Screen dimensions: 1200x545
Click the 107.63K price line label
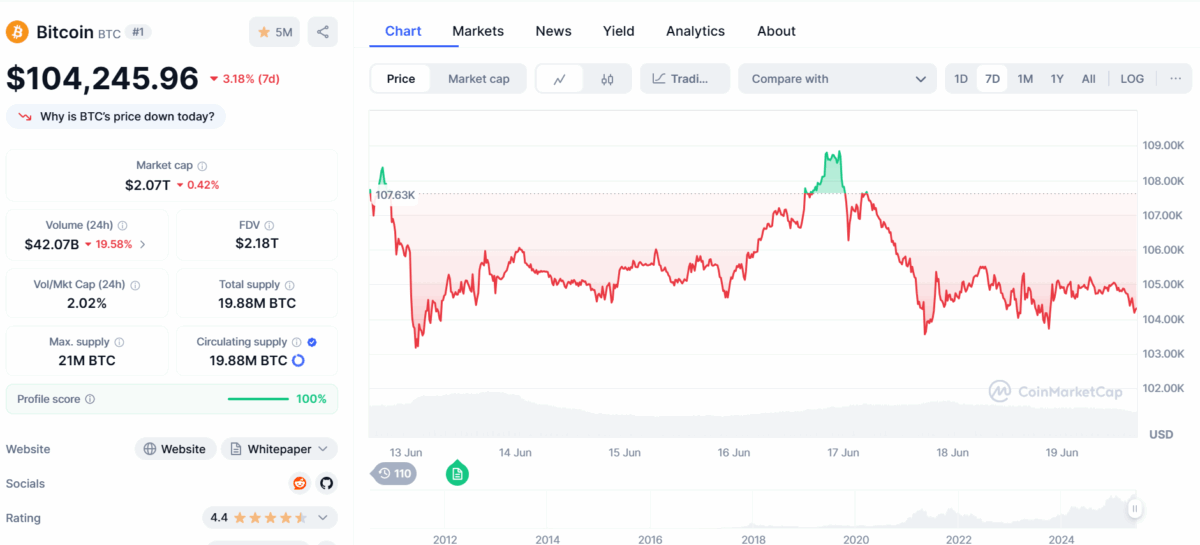tap(394, 194)
